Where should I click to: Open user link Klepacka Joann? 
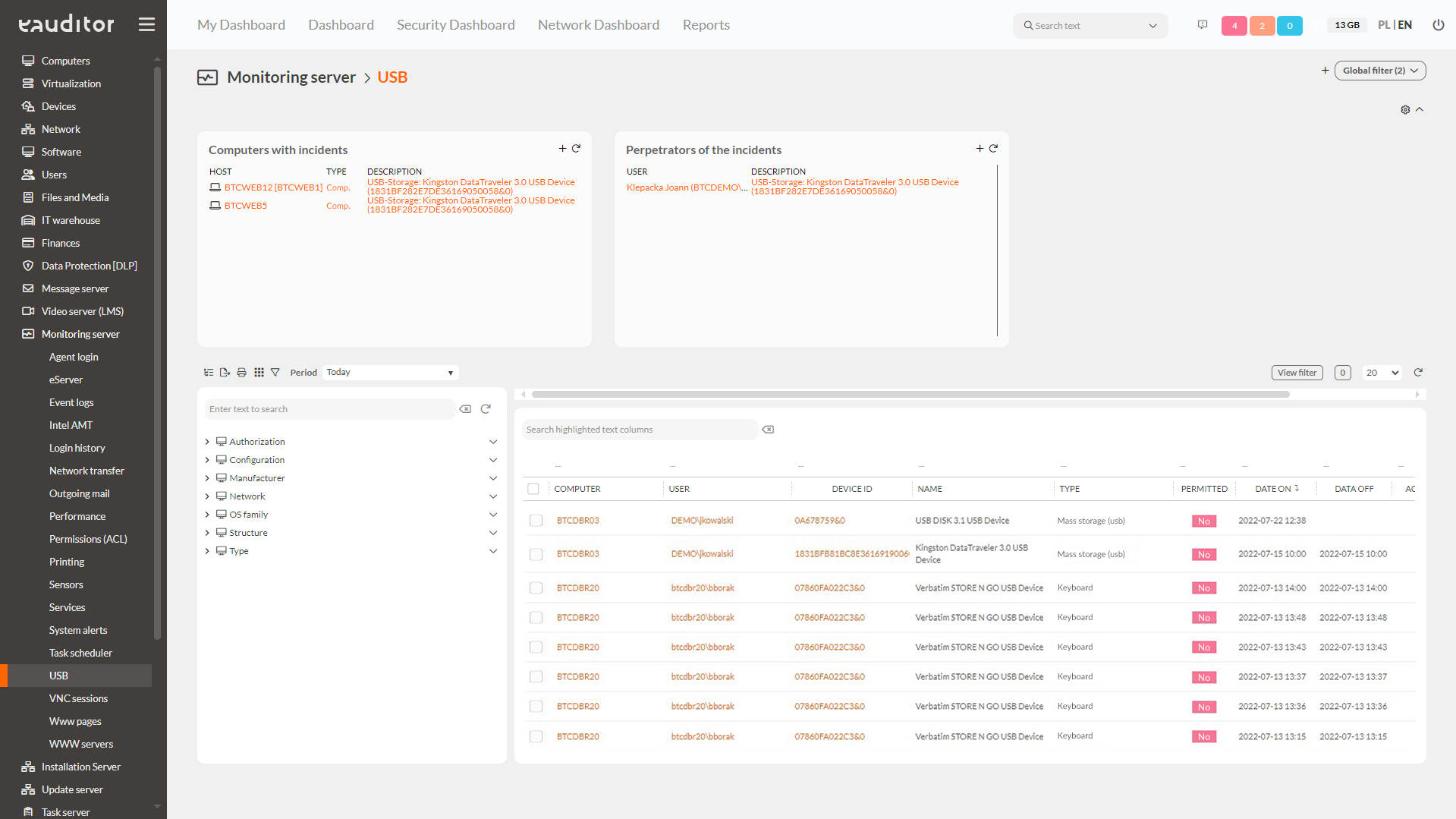point(686,187)
